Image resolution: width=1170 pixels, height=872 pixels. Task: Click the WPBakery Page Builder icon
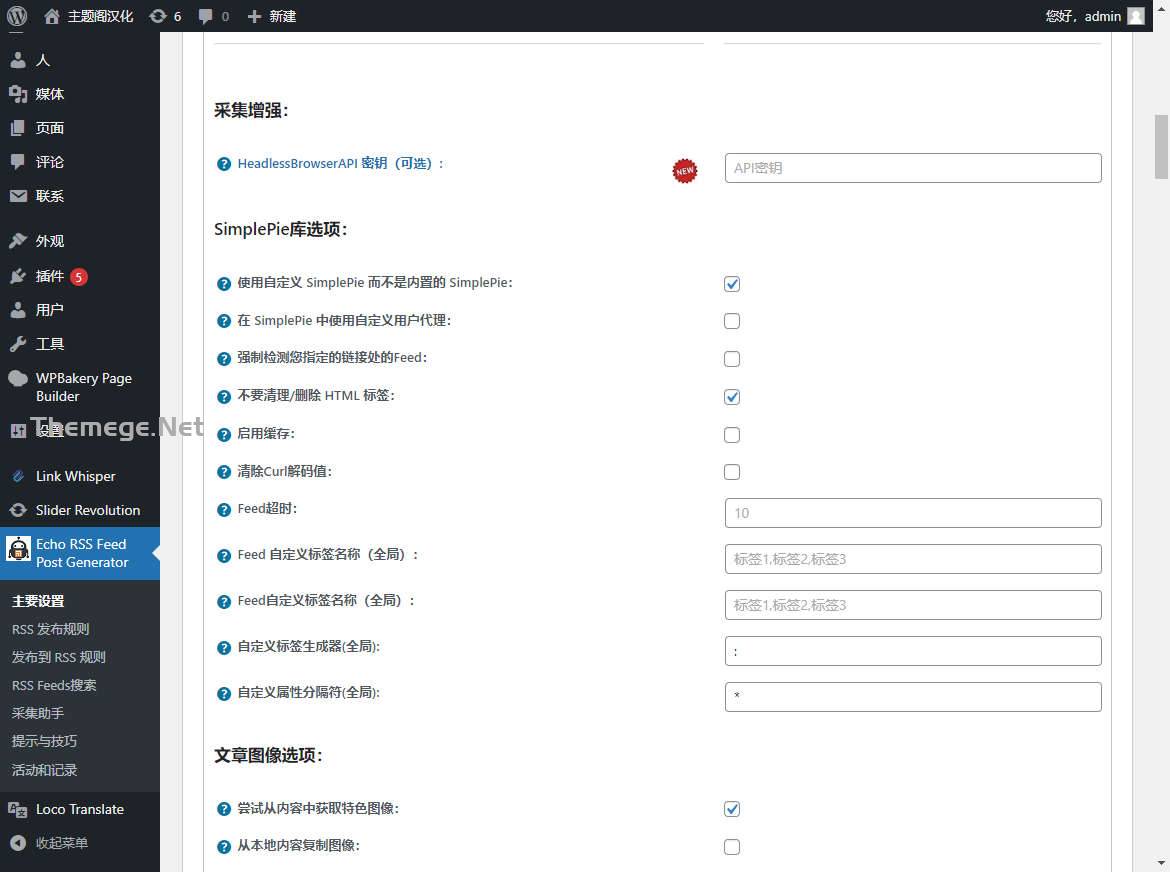coord(18,378)
